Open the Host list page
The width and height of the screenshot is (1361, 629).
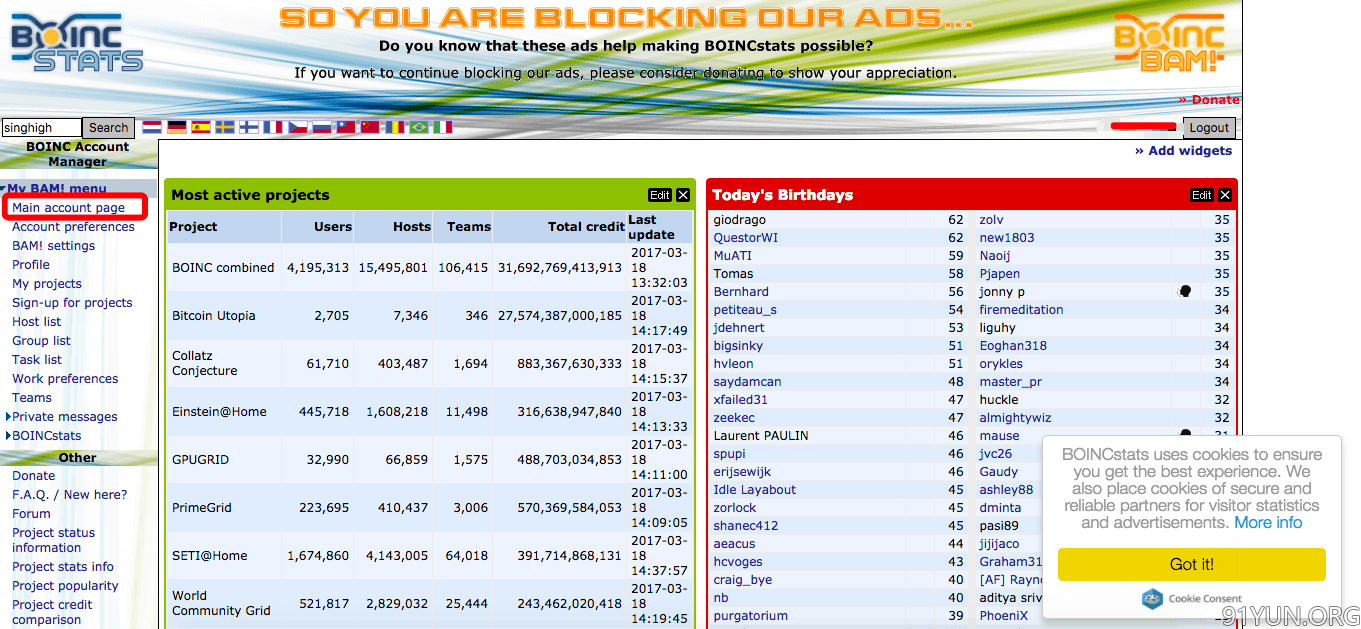tap(36, 322)
